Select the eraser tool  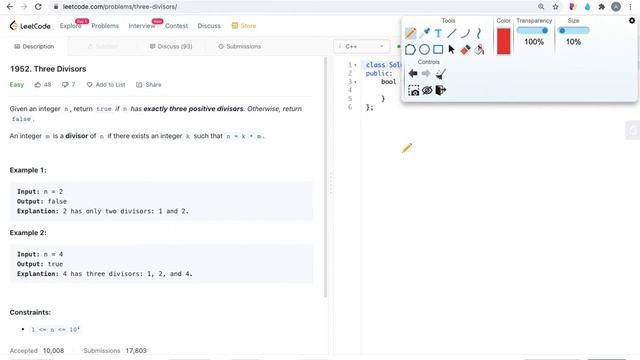point(465,49)
